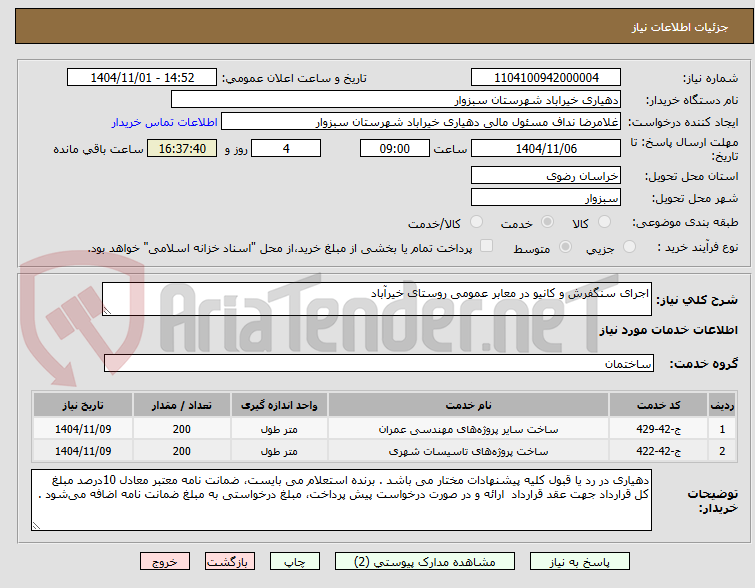
Task: Click the buyer notes text area
Action: (341, 500)
